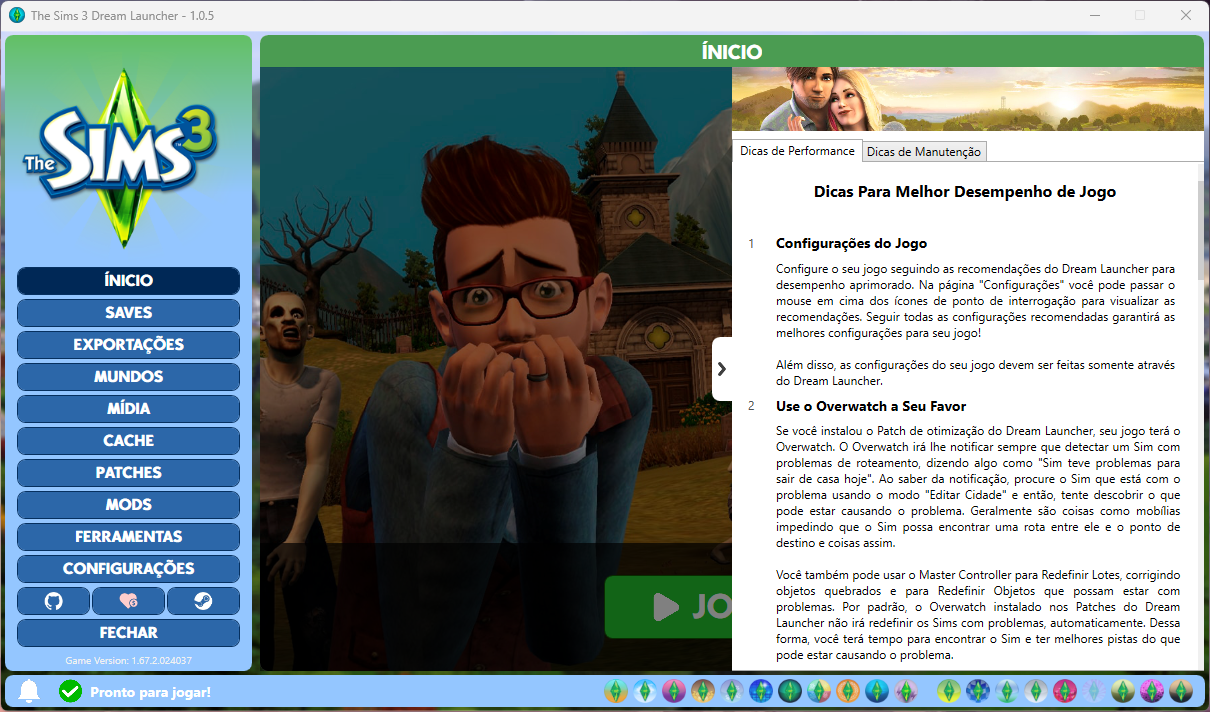Open the MODS section
The width and height of the screenshot is (1210, 712).
tap(128, 505)
